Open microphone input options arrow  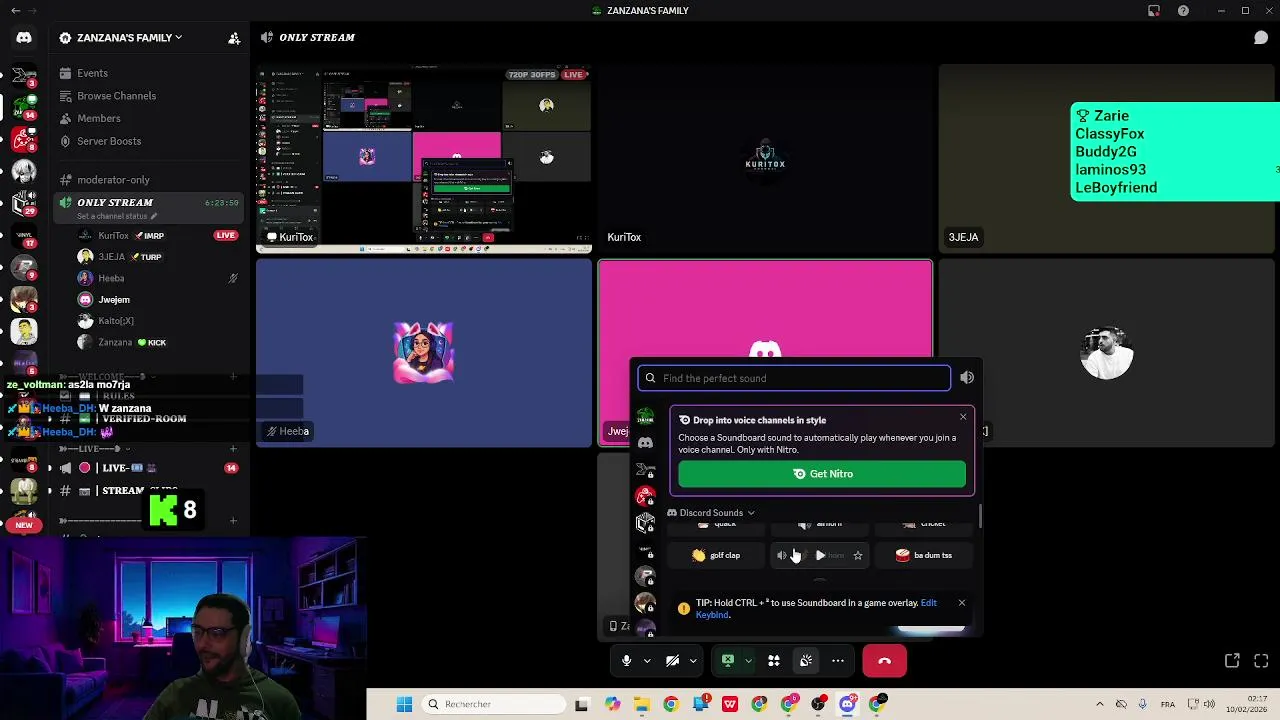(647, 661)
